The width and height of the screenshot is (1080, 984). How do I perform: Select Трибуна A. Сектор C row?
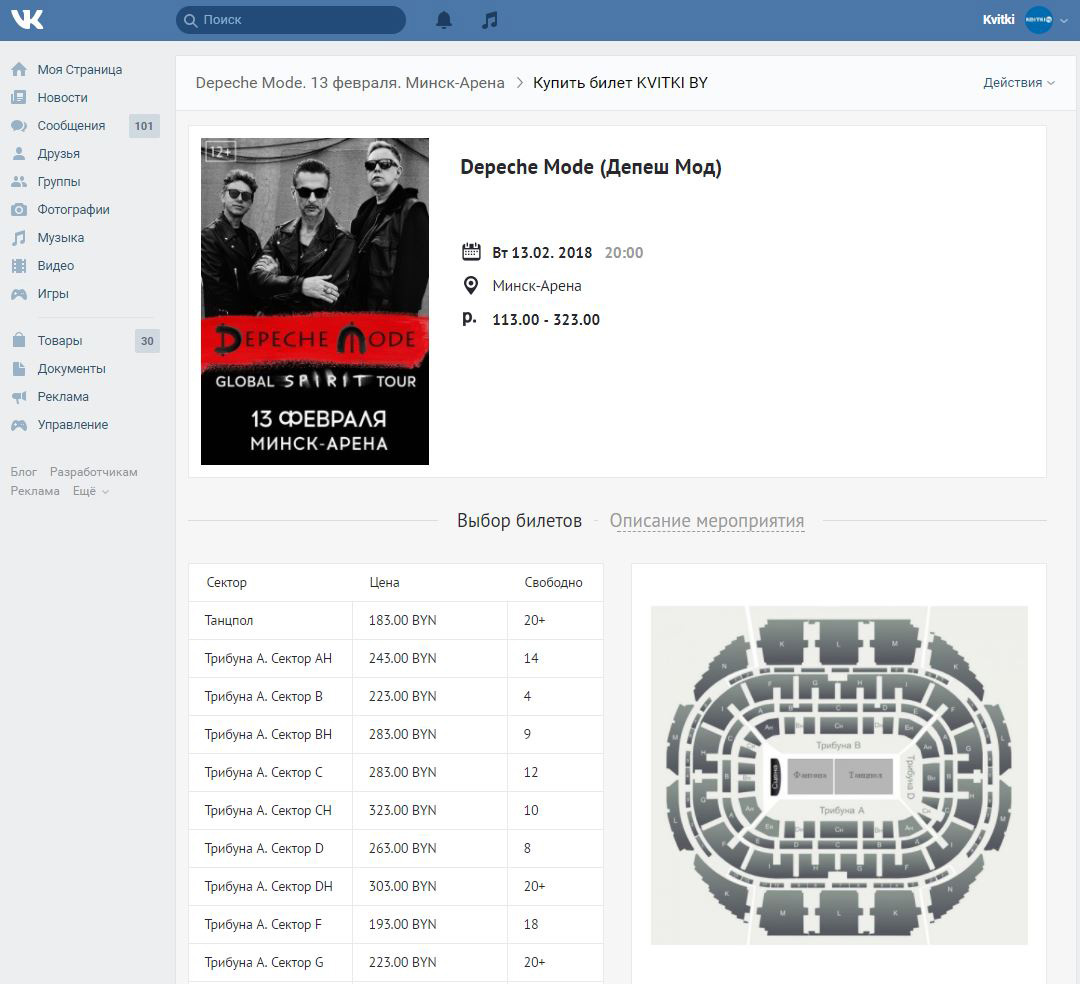click(x=396, y=773)
